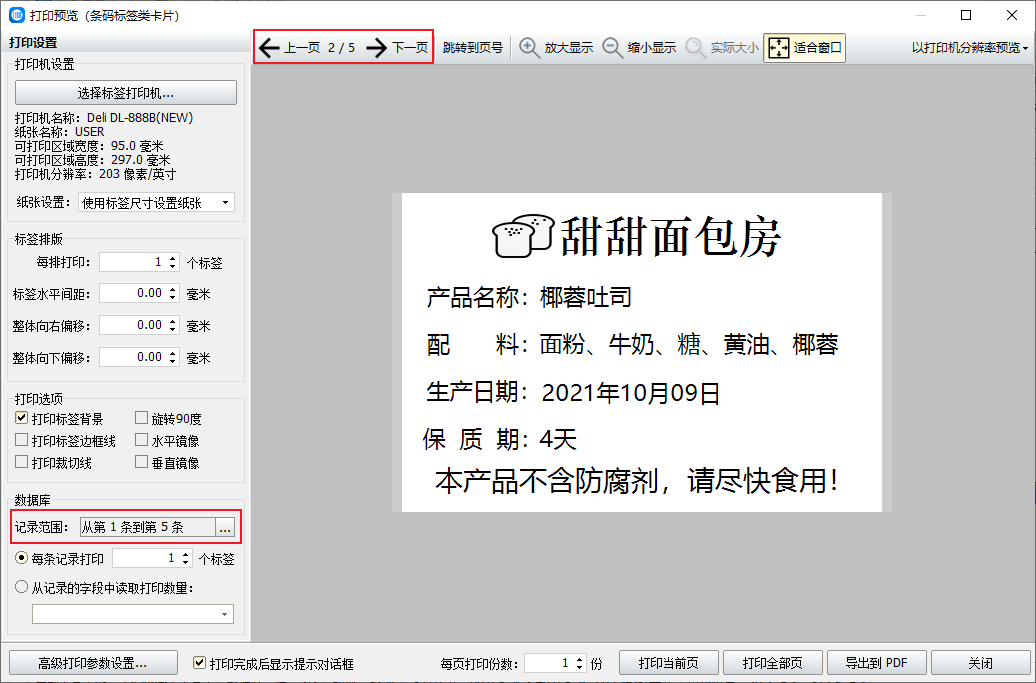Export the labels to PDF
Image resolution: width=1036 pixels, height=683 pixels.
coord(876,663)
